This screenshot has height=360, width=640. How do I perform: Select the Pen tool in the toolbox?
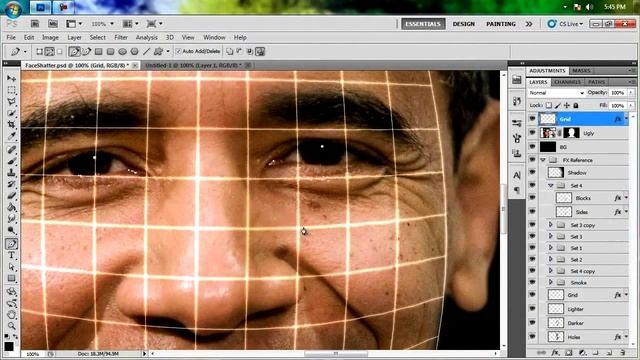coord(11,244)
